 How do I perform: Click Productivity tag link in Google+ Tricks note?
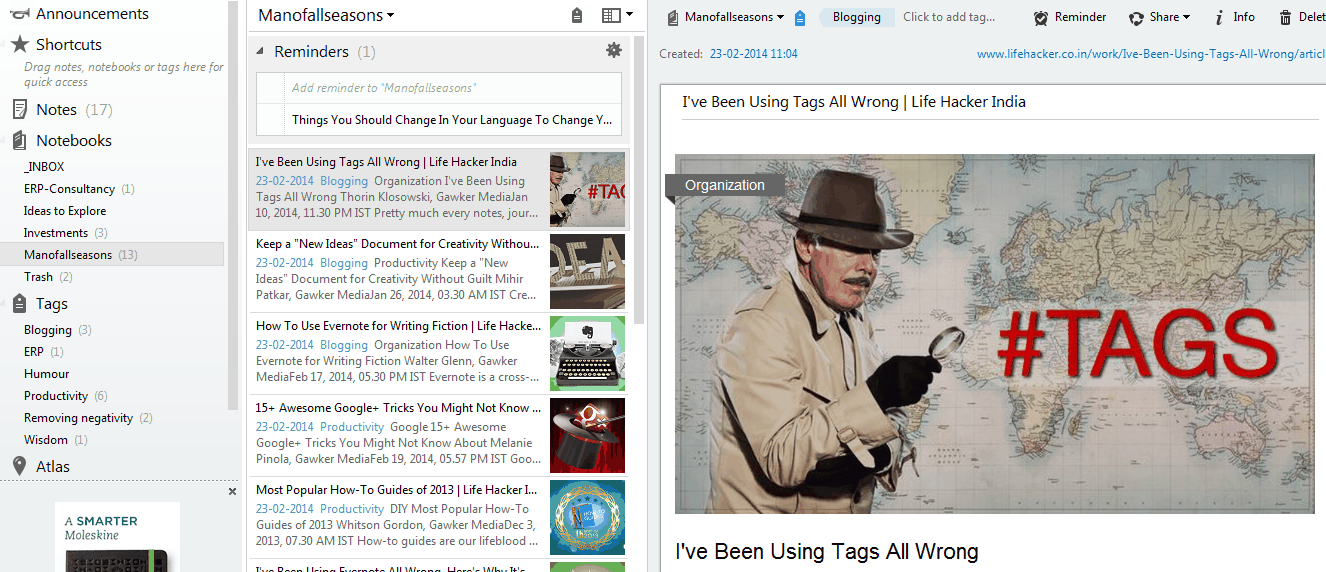coord(352,427)
